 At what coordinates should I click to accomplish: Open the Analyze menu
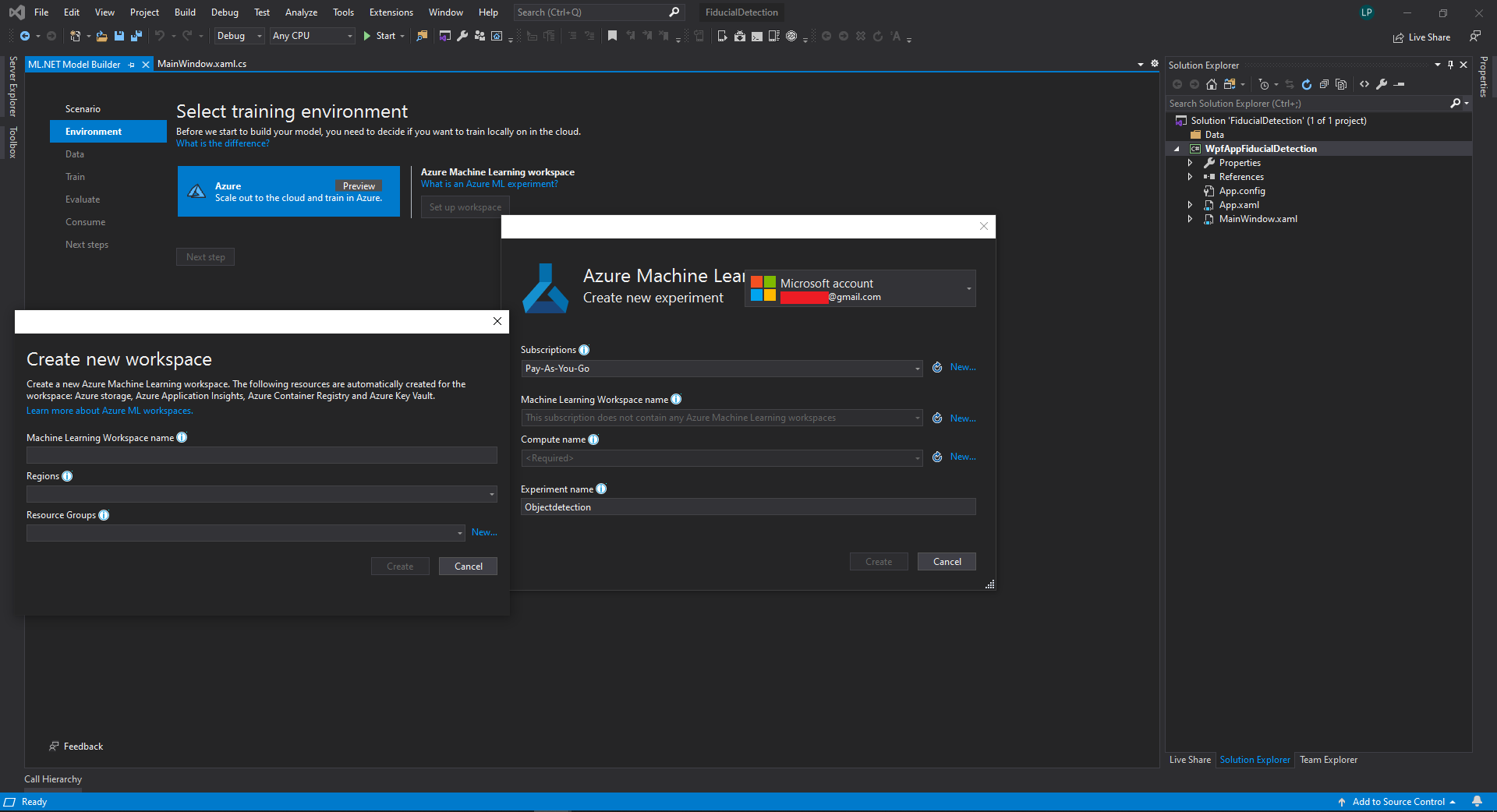click(301, 12)
